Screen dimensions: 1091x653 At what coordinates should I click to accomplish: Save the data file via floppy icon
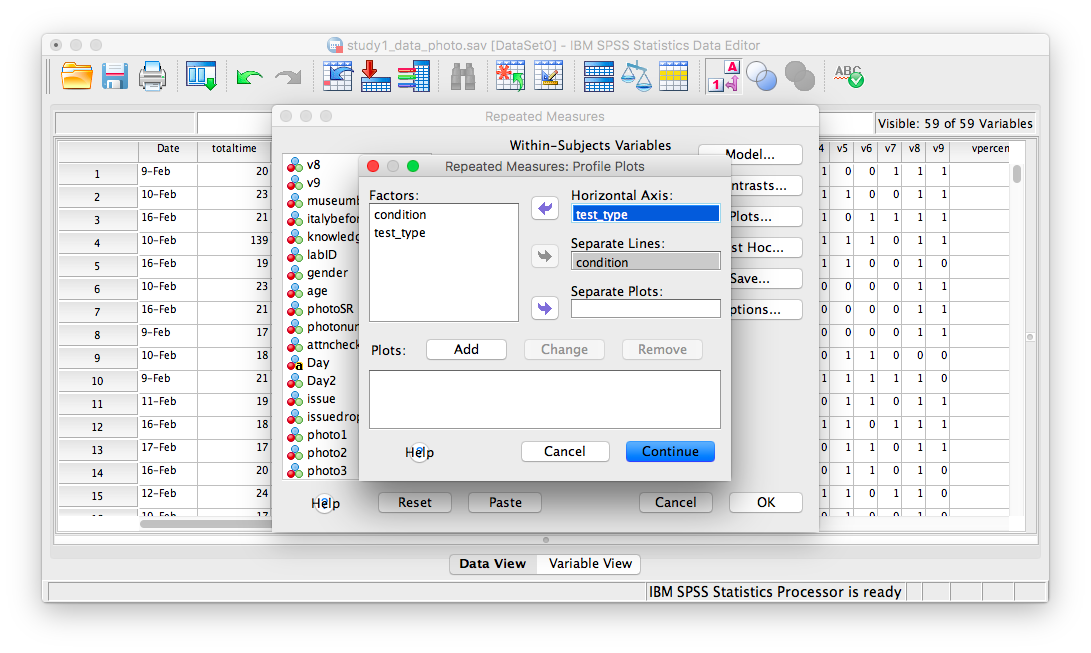pyautogui.click(x=115, y=76)
